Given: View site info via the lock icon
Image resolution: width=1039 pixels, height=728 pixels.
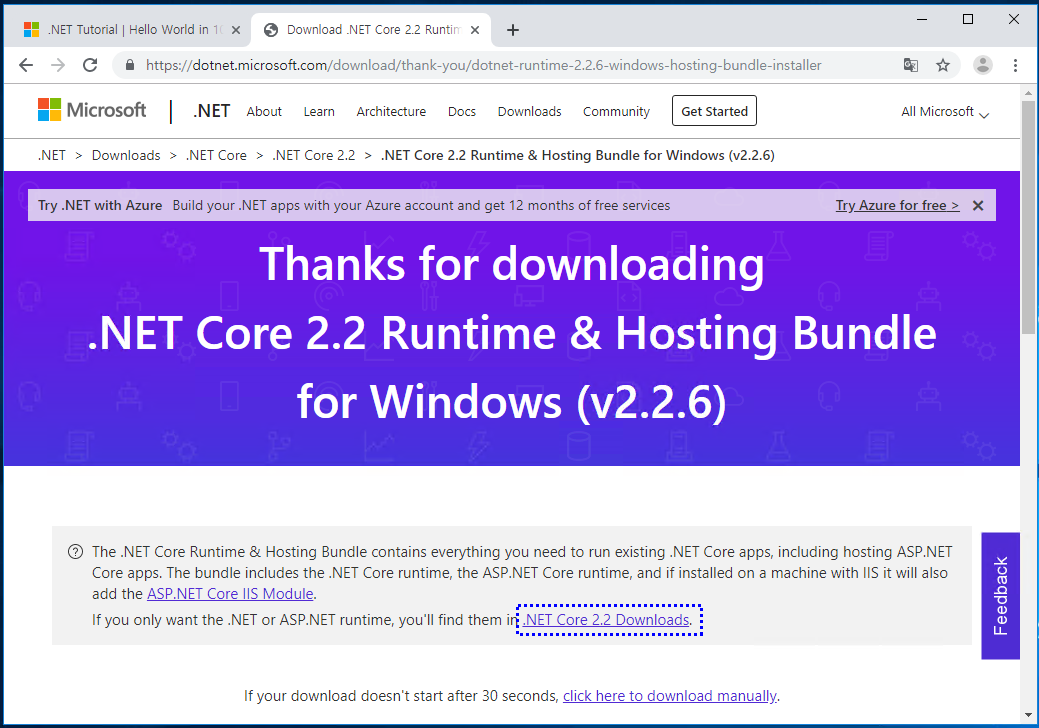Looking at the screenshot, I should click(130, 65).
